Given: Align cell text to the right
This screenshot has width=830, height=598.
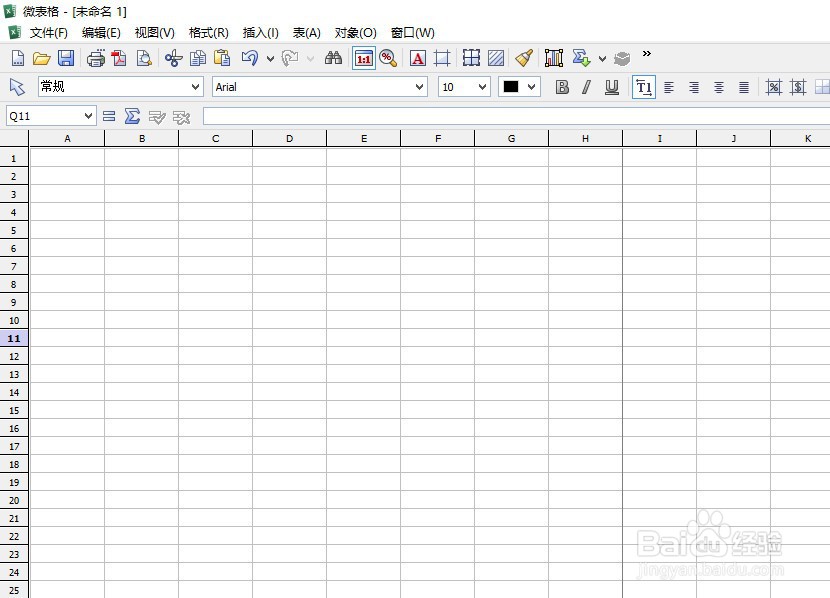Looking at the screenshot, I should pos(693,87).
